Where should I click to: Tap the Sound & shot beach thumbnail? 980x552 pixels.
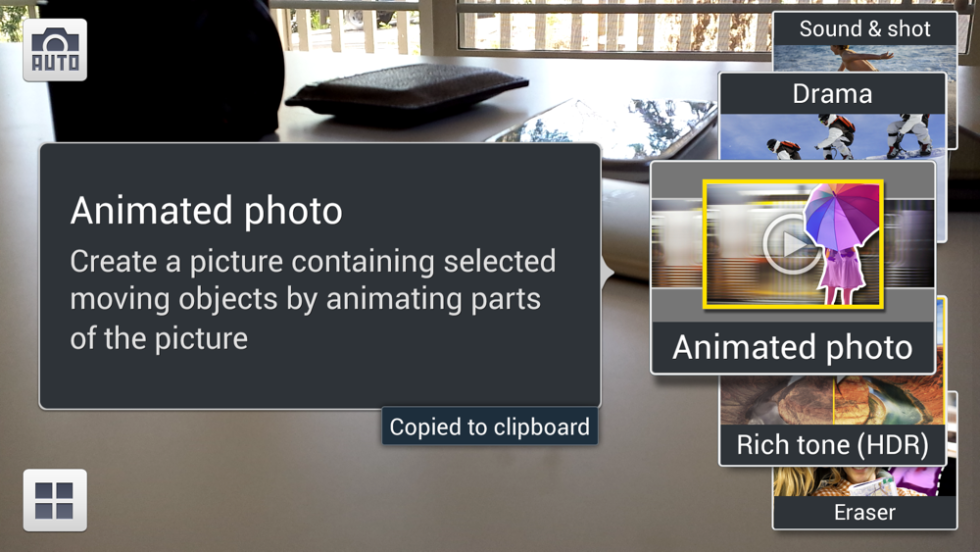pyautogui.click(x=865, y=58)
